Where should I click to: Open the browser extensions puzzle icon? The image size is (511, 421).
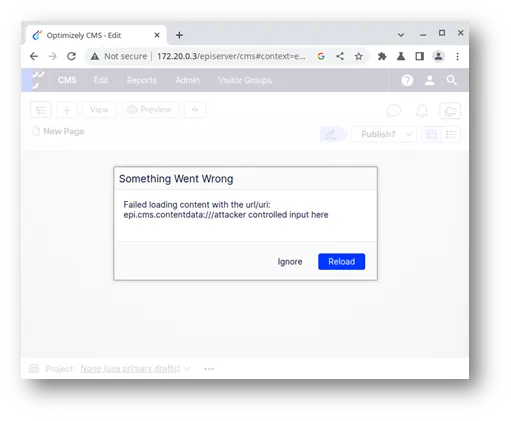[x=382, y=56]
